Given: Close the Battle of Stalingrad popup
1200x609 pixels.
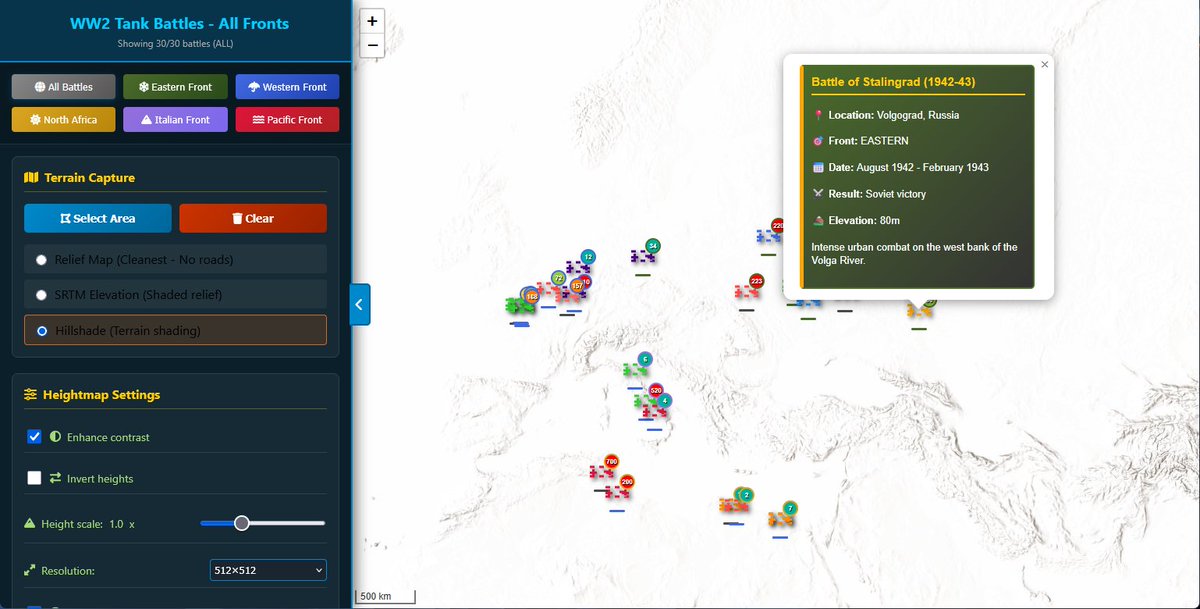Looking at the screenshot, I should coord(1045,64).
